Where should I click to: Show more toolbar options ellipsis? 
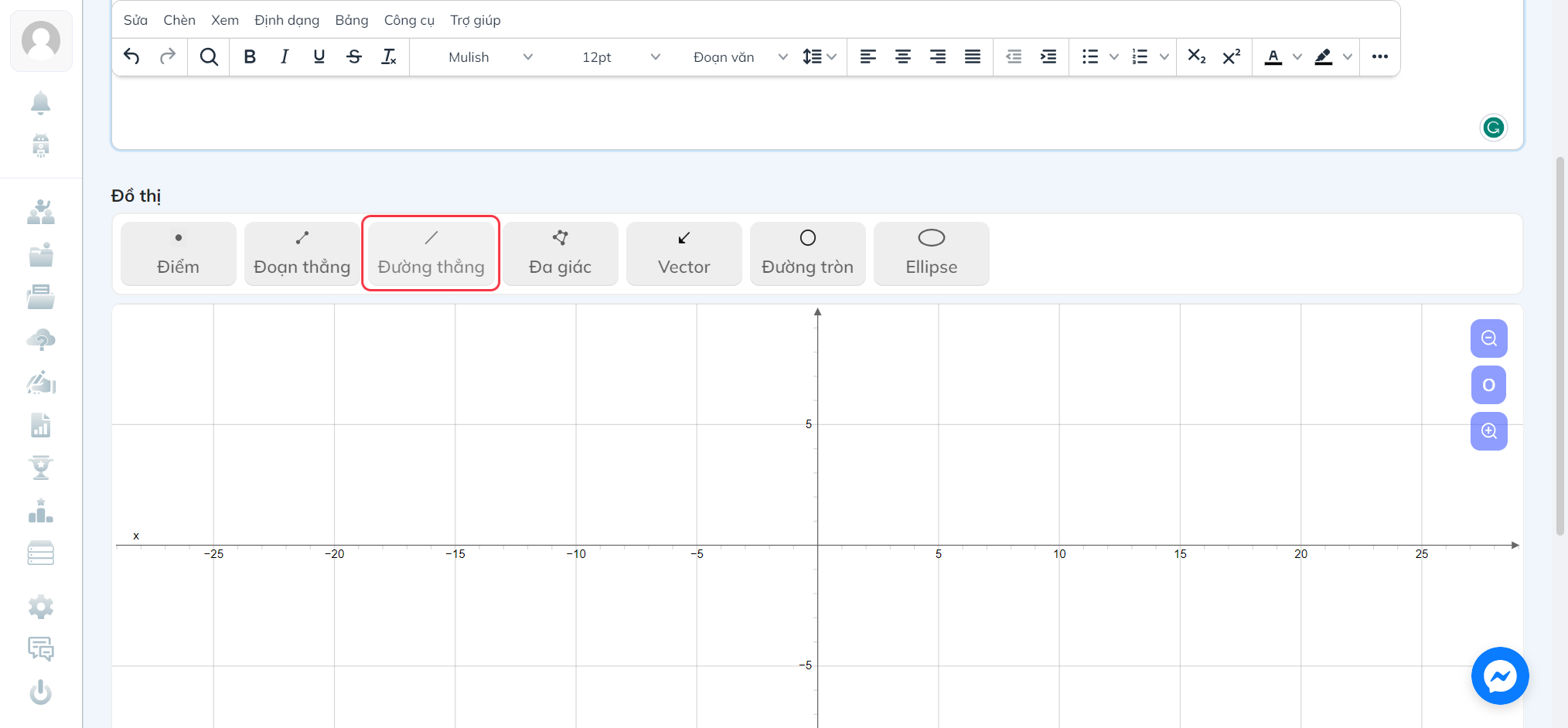[1380, 56]
